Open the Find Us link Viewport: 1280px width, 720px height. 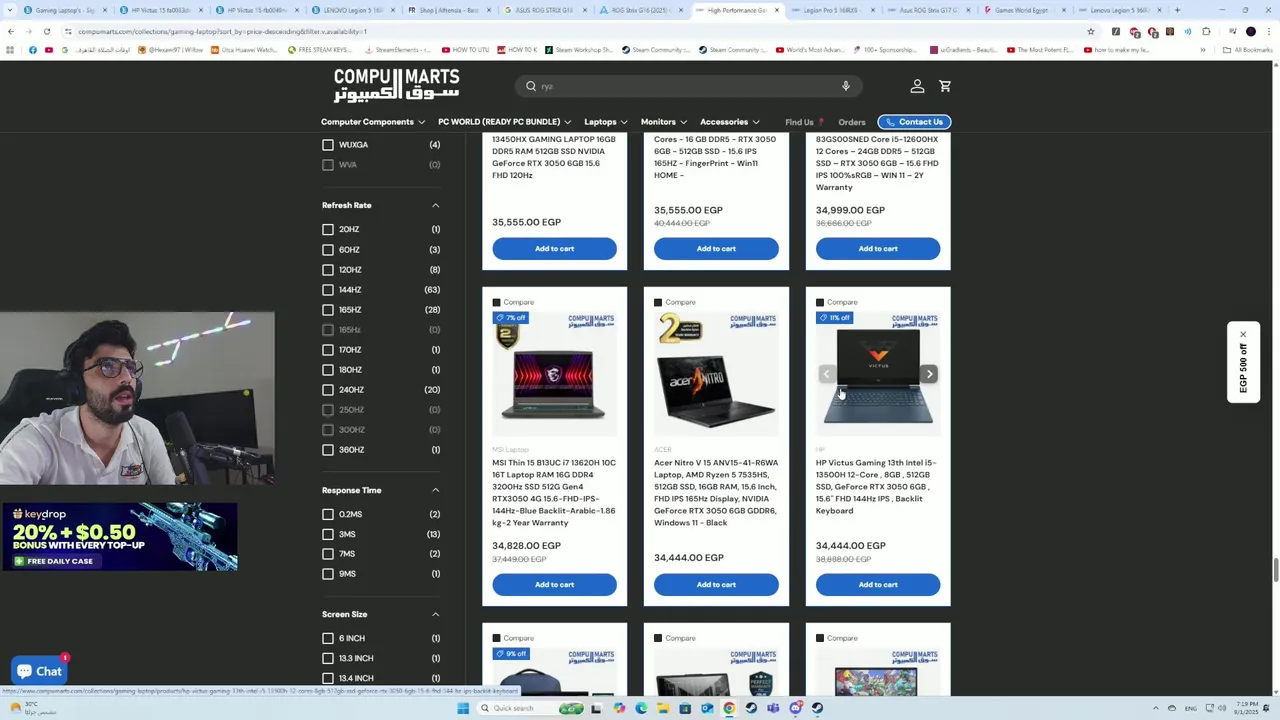(x=804, y=122)
